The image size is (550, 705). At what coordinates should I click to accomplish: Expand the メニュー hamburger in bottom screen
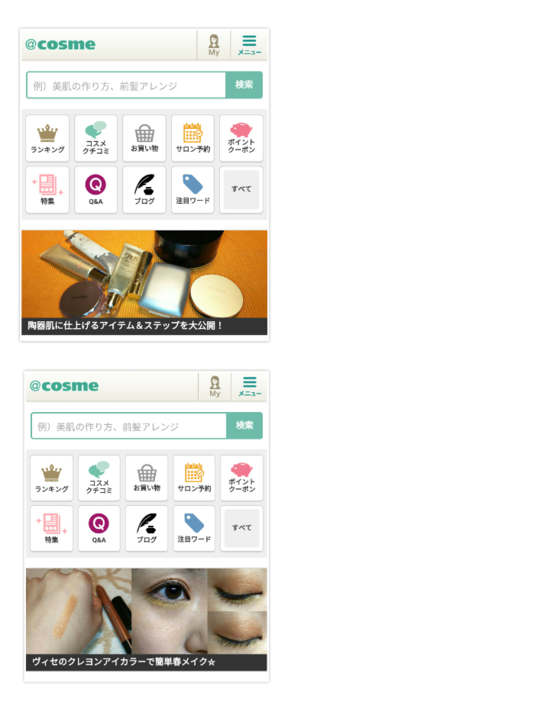click(250, 386)
